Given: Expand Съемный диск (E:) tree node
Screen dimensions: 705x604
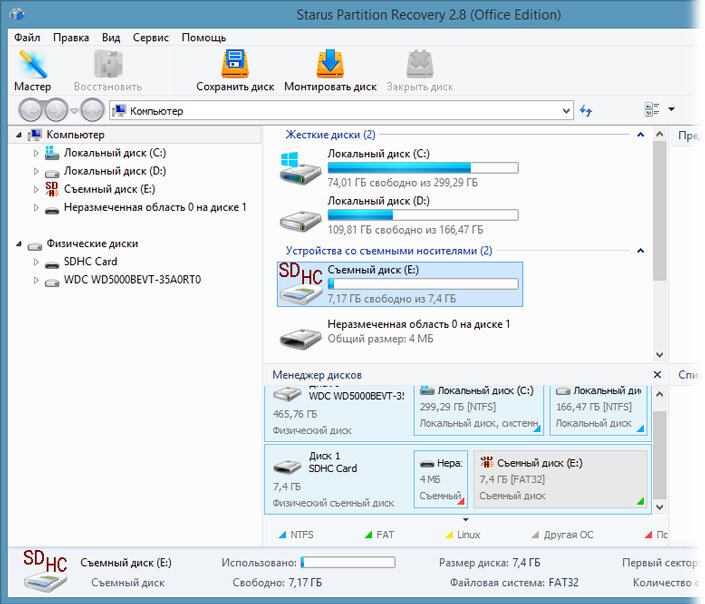Looking at the screenshot, I should tap(36, 190).
